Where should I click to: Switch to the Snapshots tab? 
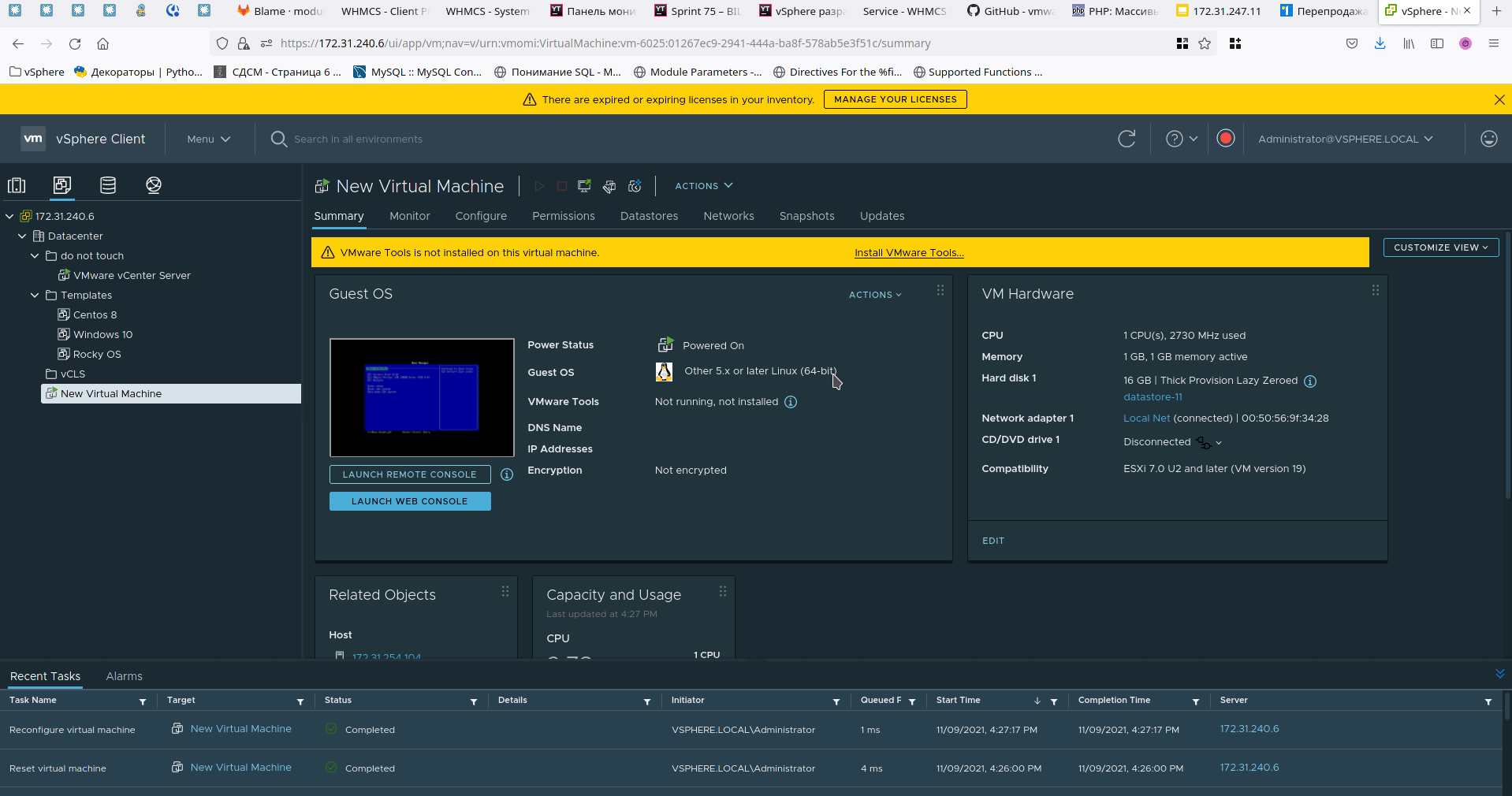[806, 216]
